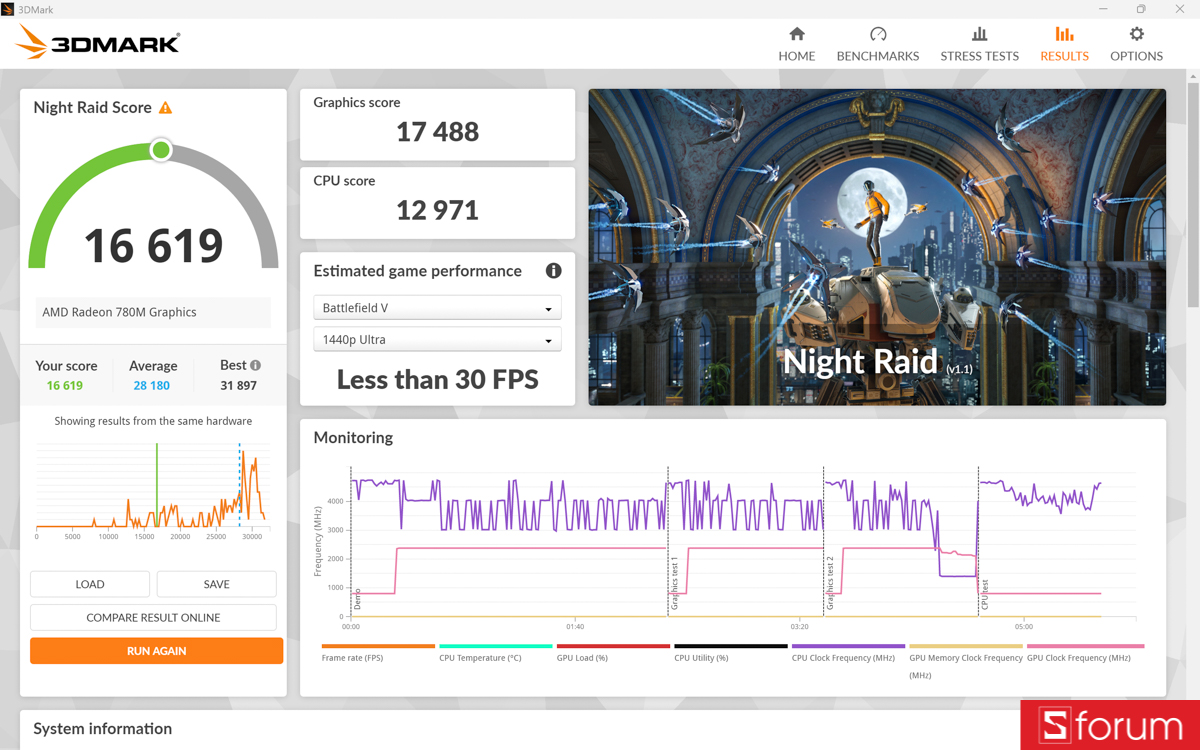Click the Average value 28 180

click(152, 385)
